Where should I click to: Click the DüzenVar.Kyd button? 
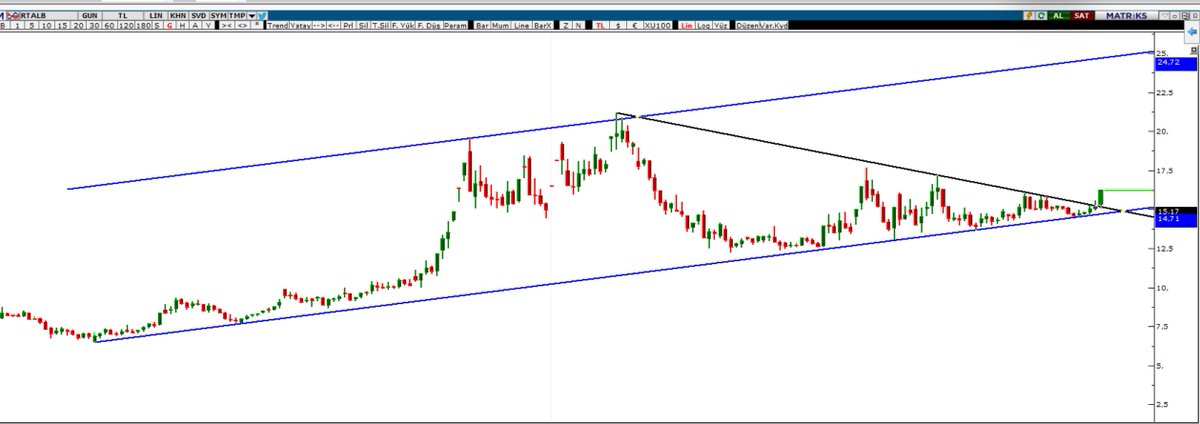click(x=761, y=25)
